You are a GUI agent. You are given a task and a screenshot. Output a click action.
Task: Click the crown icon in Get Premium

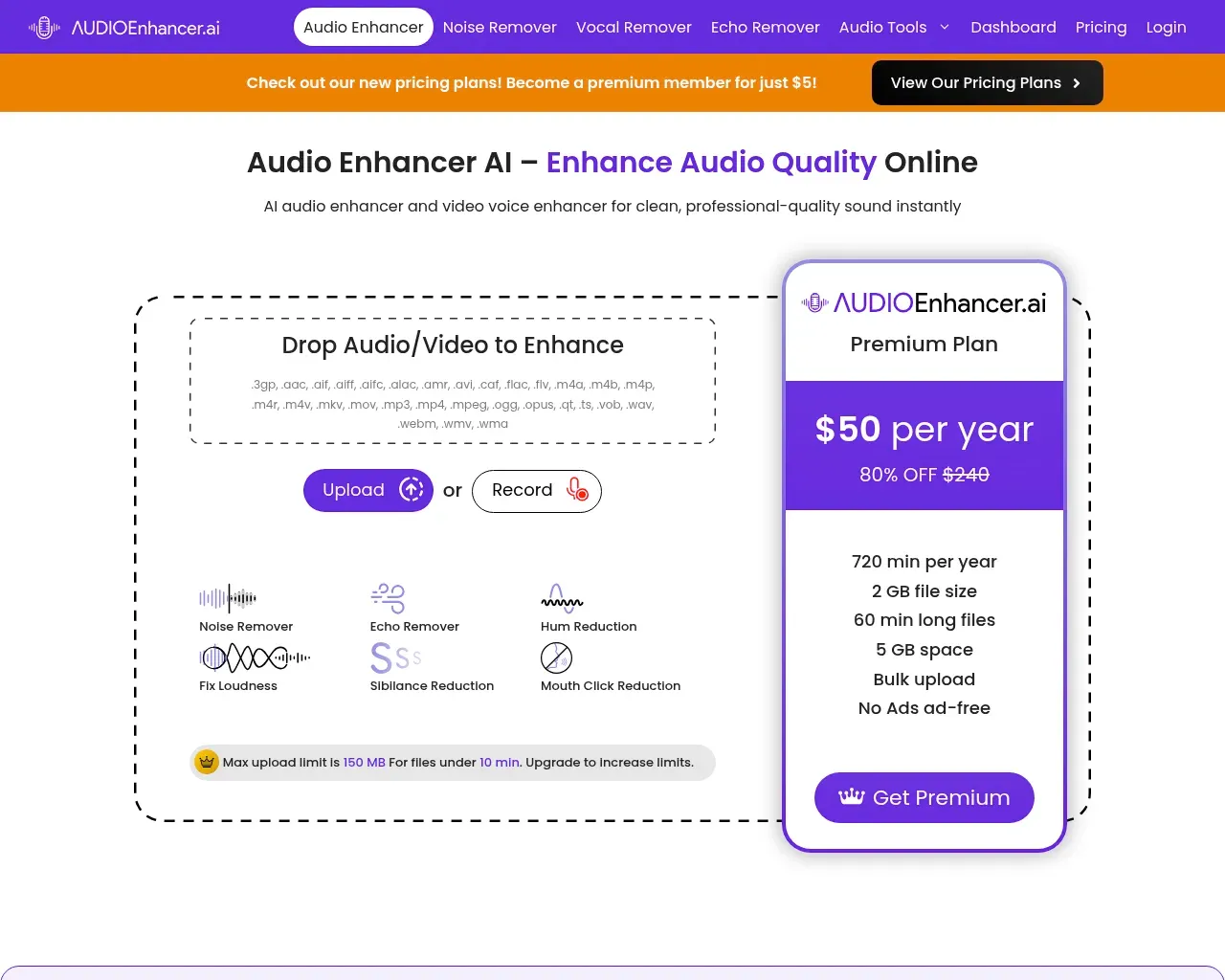coord(852,796)
